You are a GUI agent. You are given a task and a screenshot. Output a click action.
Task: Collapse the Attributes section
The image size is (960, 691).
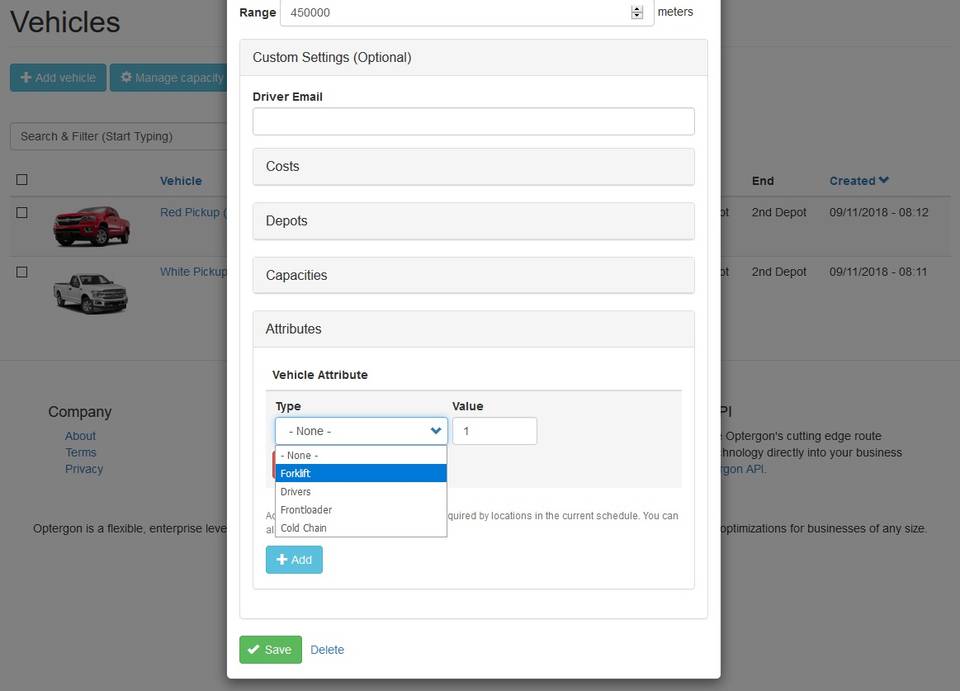(x=473, y=329)
